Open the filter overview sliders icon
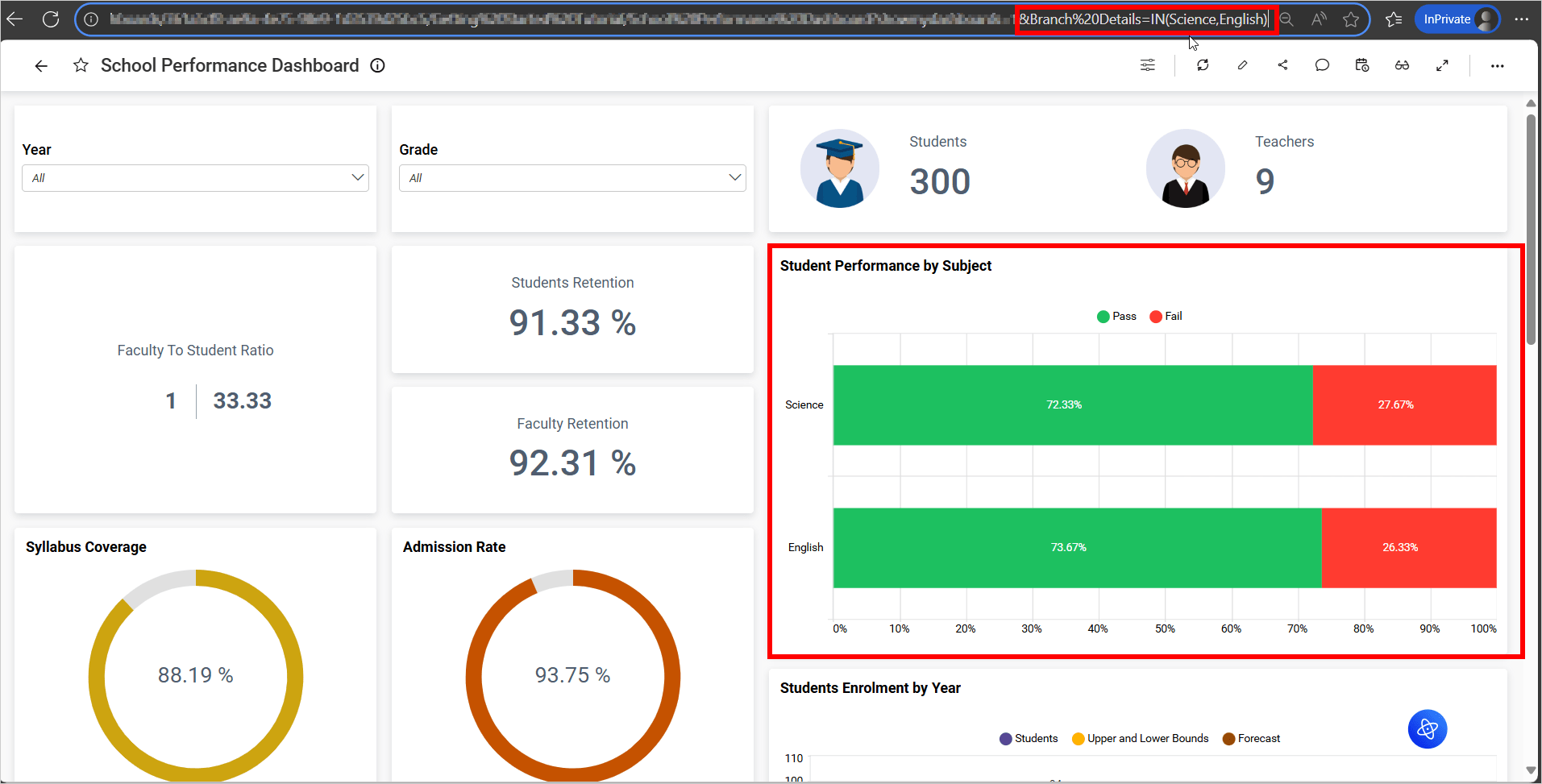 point(1147,65)
